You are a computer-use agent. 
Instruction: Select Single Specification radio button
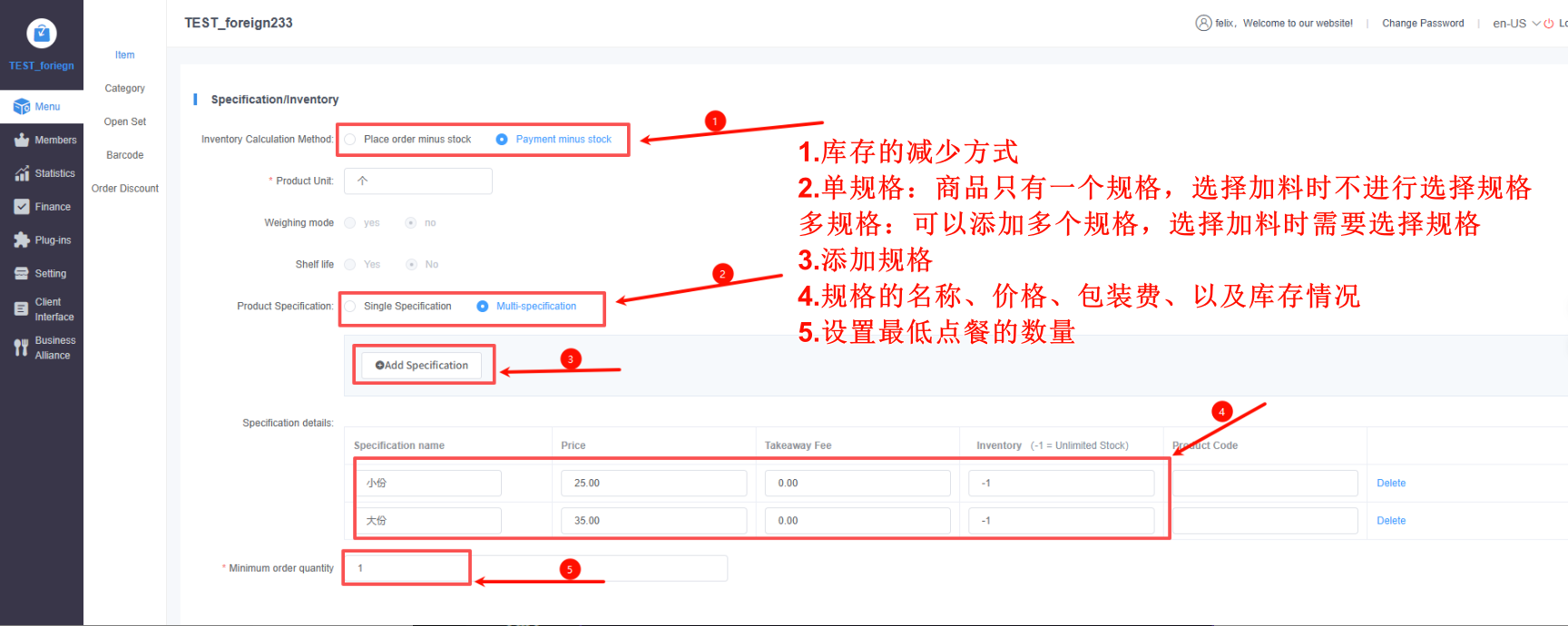click(x=350, y=307)
